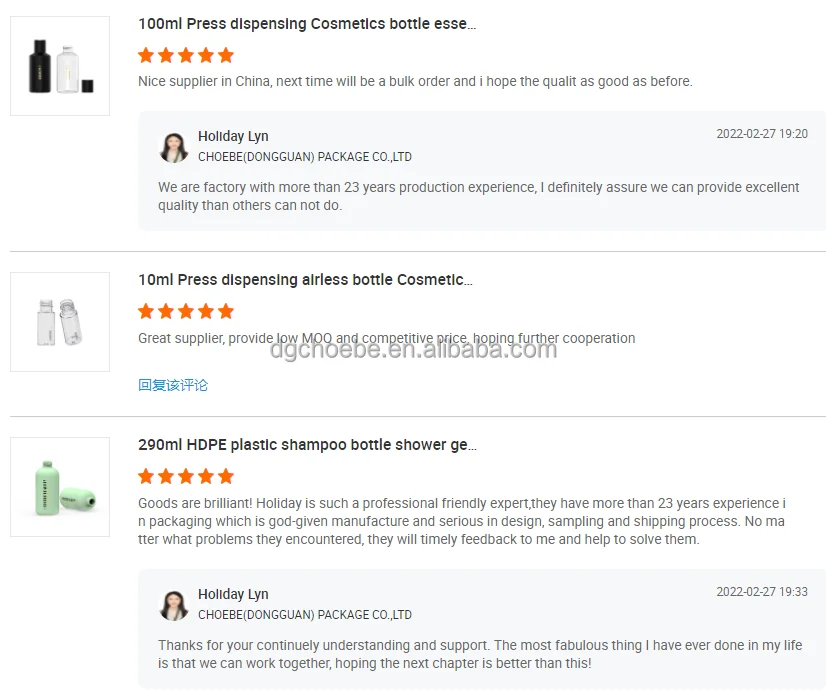Open the 100ml Press dispensing Cosmetics bottle title
Viewport: 826px width, 699px height.
pyautogui.click(x=307, y=24)
